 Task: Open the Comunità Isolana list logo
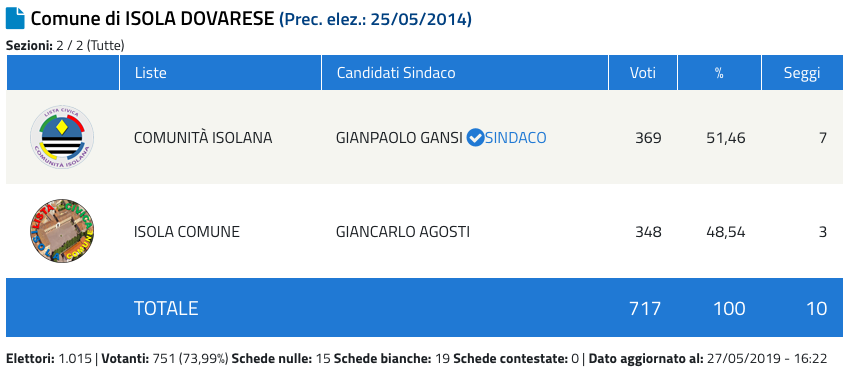(x=62, y=137)
